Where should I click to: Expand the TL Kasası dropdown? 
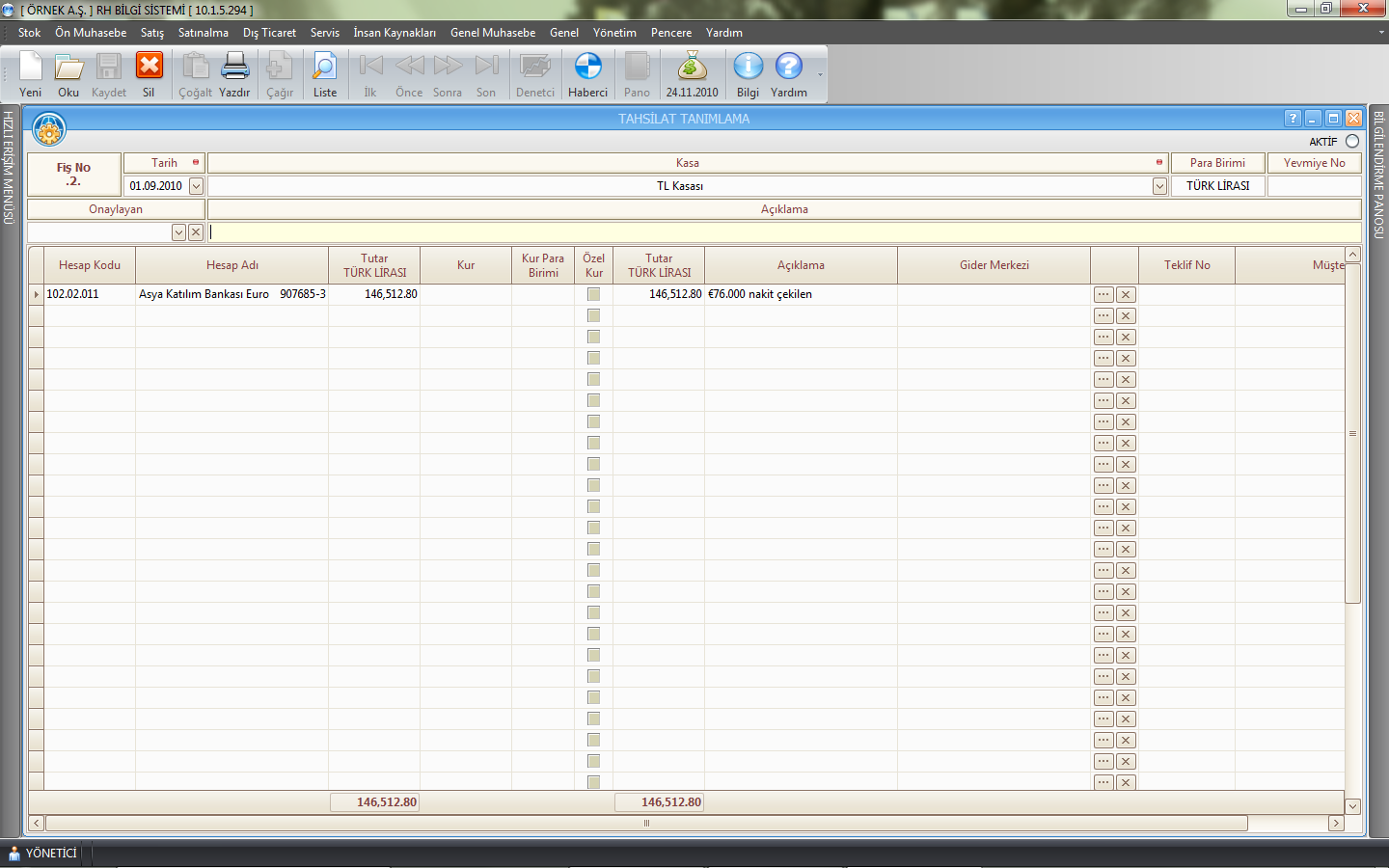click(x=1159, y=186)
